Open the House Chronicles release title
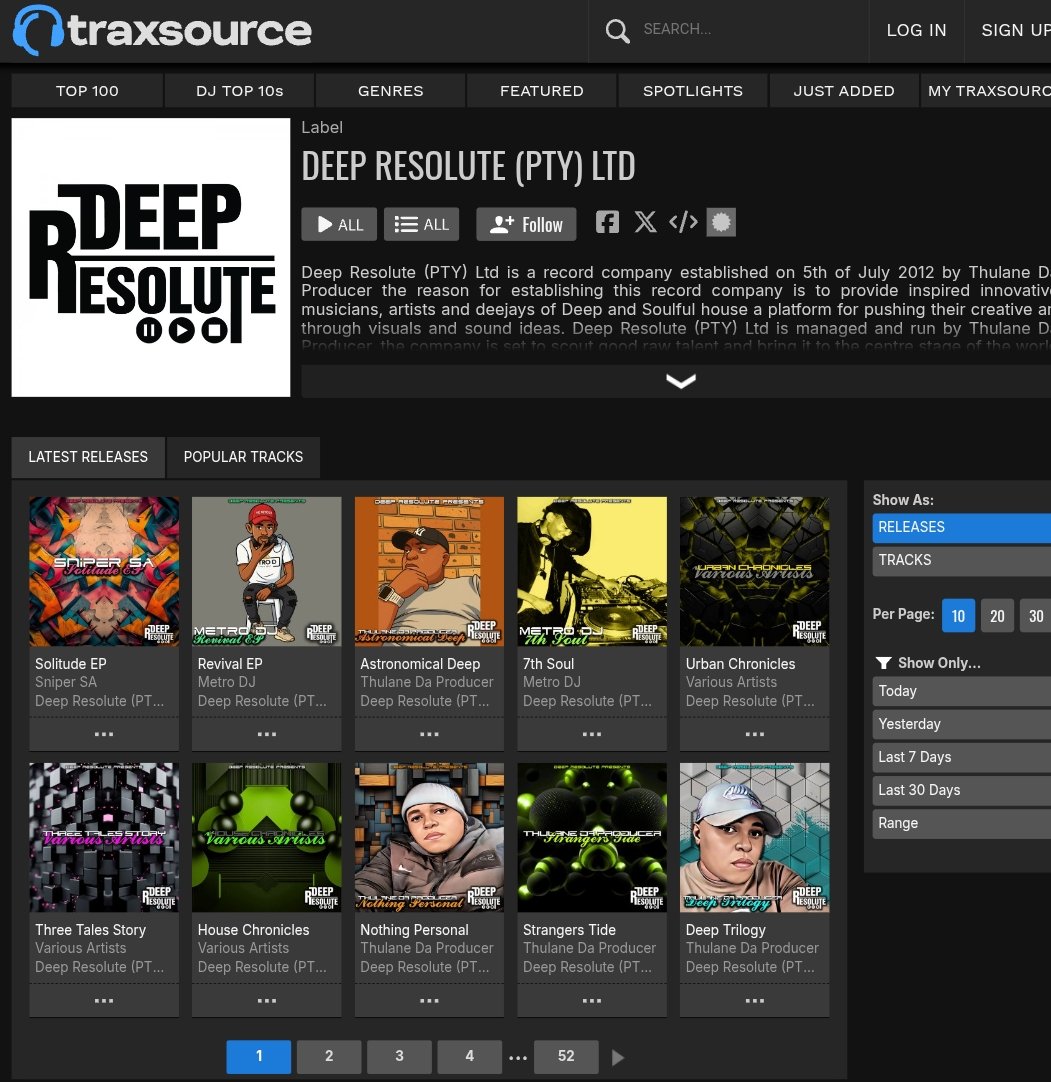This screenshot has height=1082, width=1051. [253, 930]
